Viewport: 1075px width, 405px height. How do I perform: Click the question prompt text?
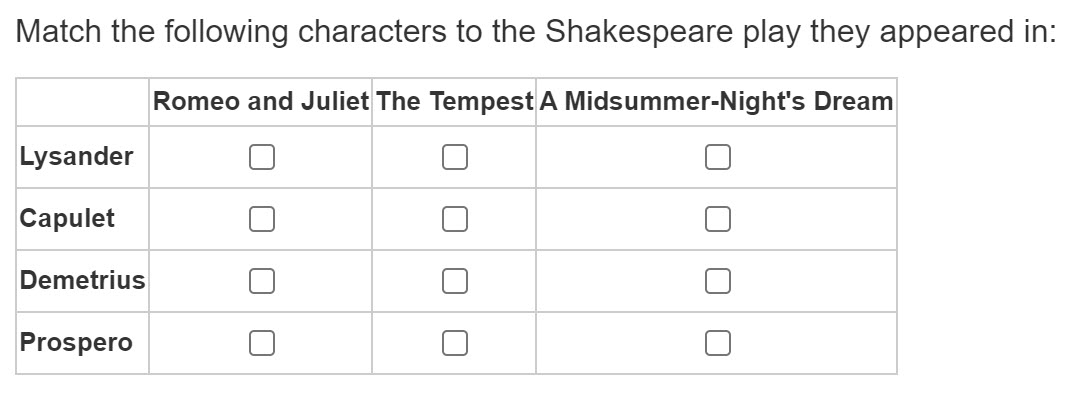pos(536,33)
